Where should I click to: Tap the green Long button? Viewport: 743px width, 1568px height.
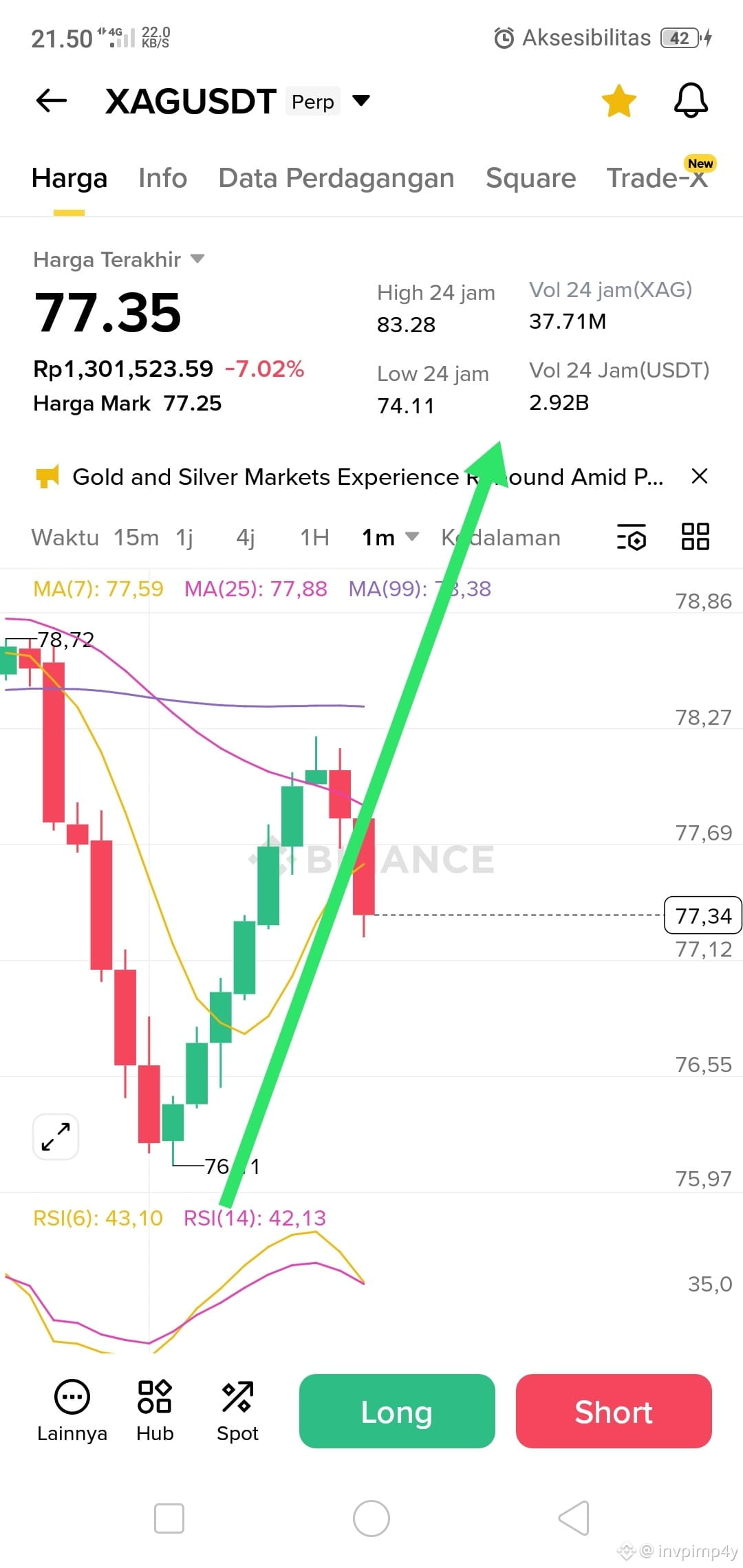pos(397,1411)
